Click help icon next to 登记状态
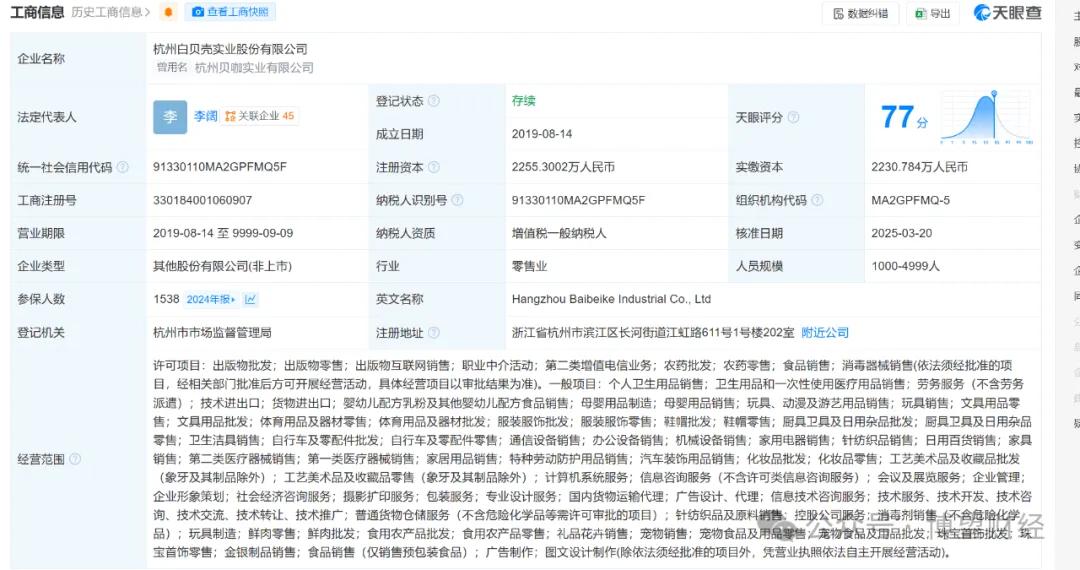This screenshot has width=1080, height=570. point(433,101)
